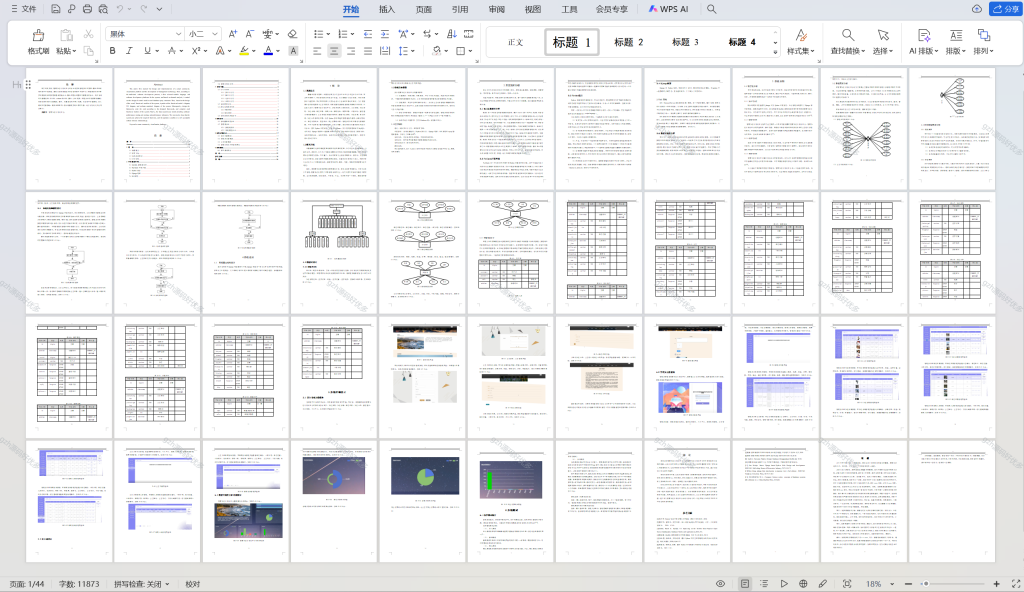Open print preview icon
1024x592 pixels.
click(103, 9)
